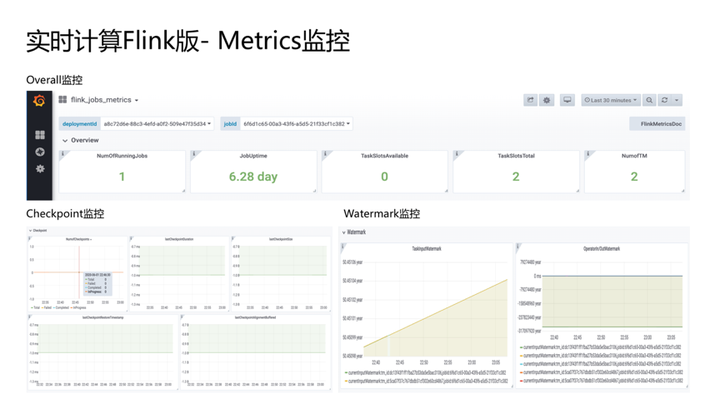Open the configuration gear in sidebar
This screenshot has height=404, width=720.
tap(40, 169)
